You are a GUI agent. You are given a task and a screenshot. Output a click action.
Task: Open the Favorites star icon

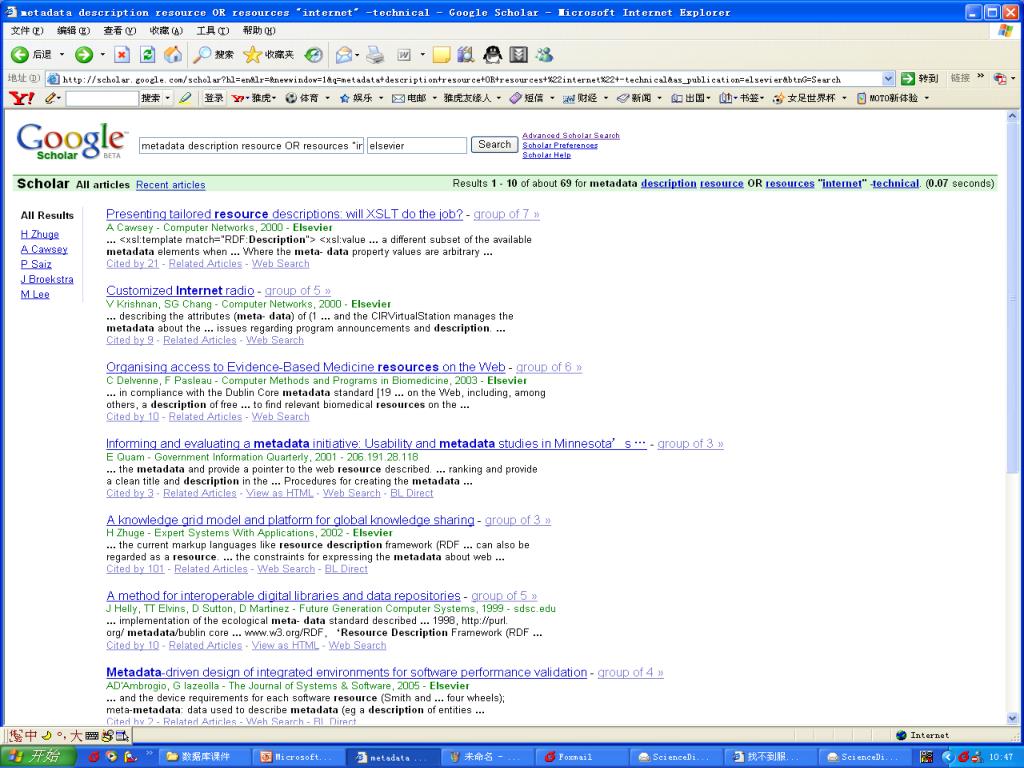(253, 55)
